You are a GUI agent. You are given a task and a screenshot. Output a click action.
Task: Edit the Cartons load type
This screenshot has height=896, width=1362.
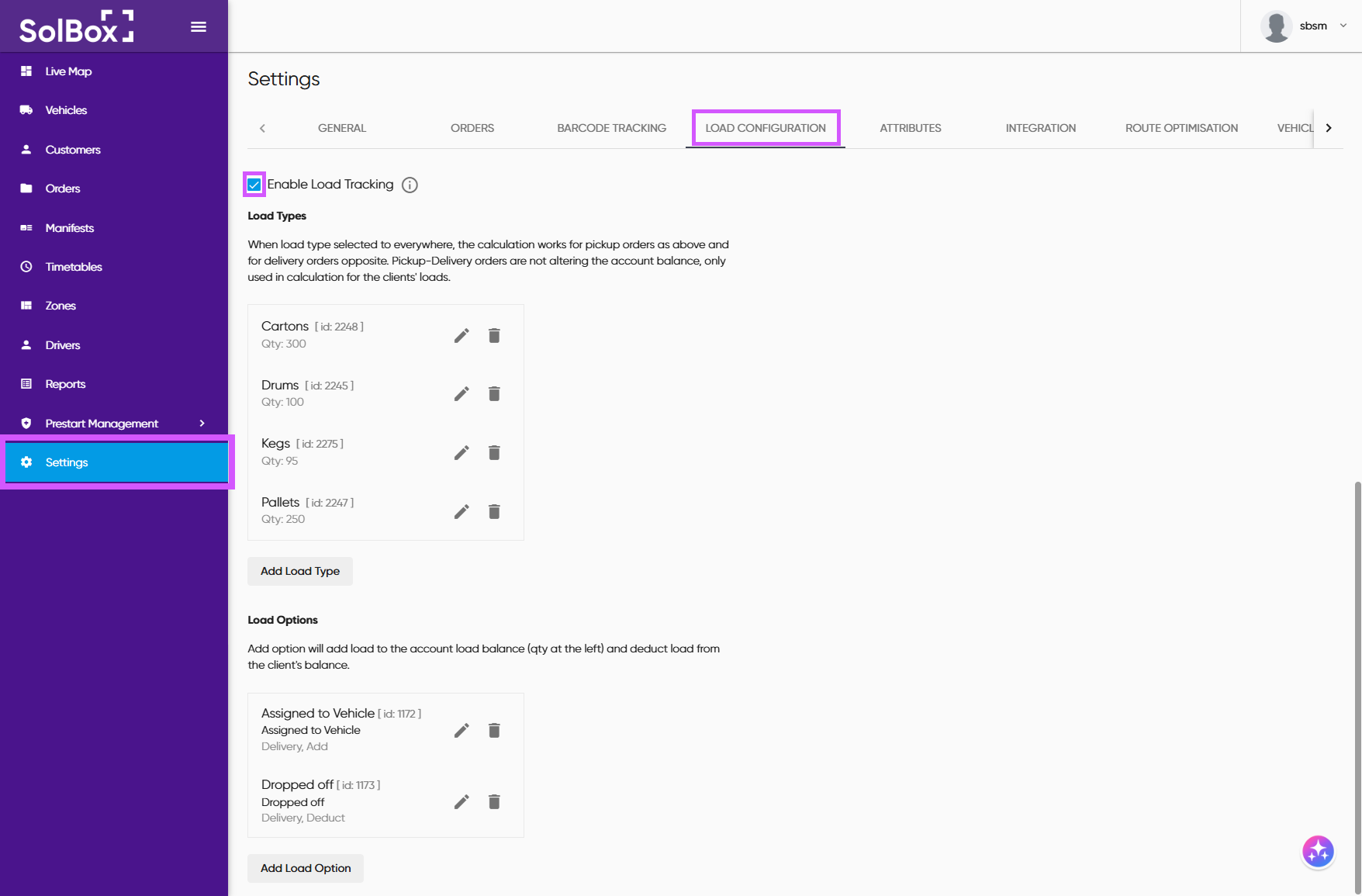(461, 335)
